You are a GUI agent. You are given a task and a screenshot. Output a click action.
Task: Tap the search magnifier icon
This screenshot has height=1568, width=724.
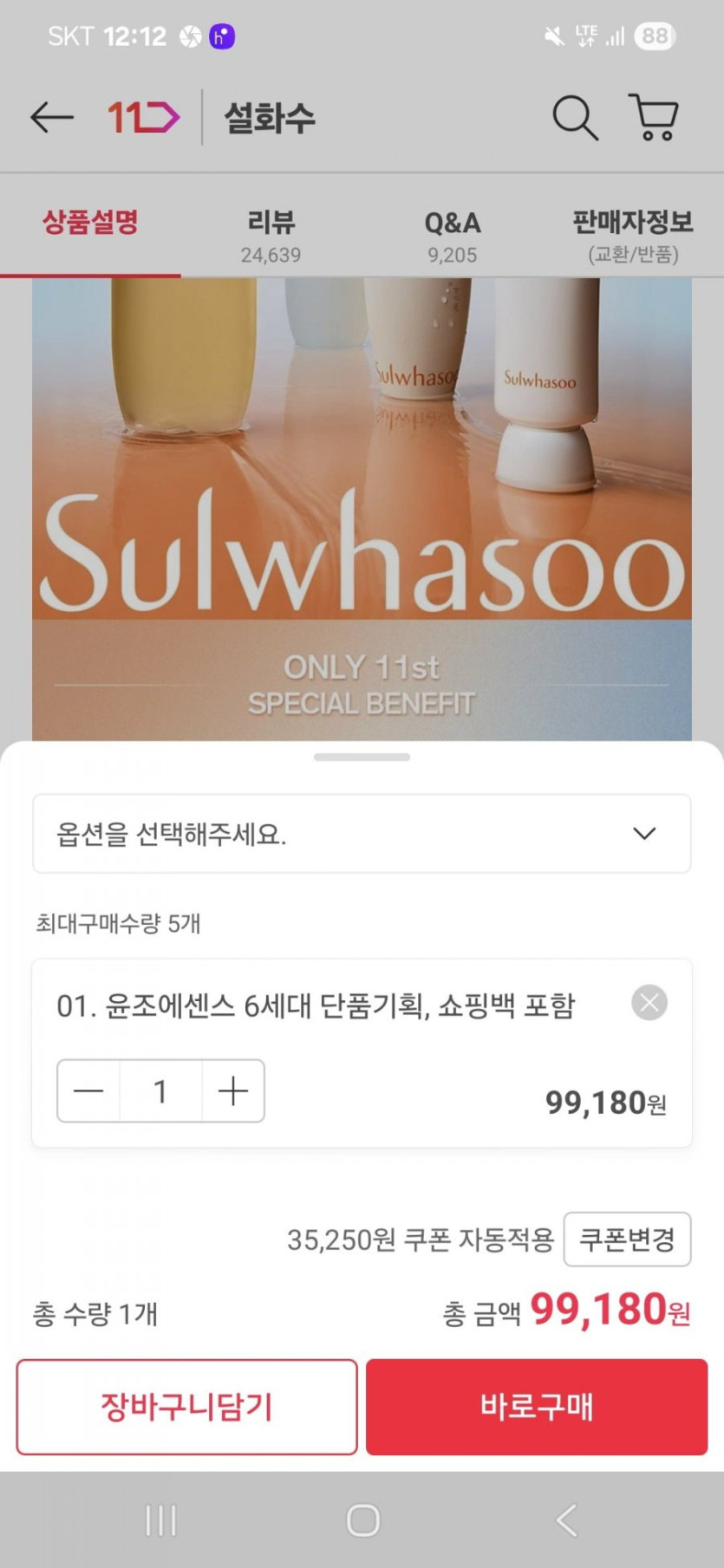point(575,117)
